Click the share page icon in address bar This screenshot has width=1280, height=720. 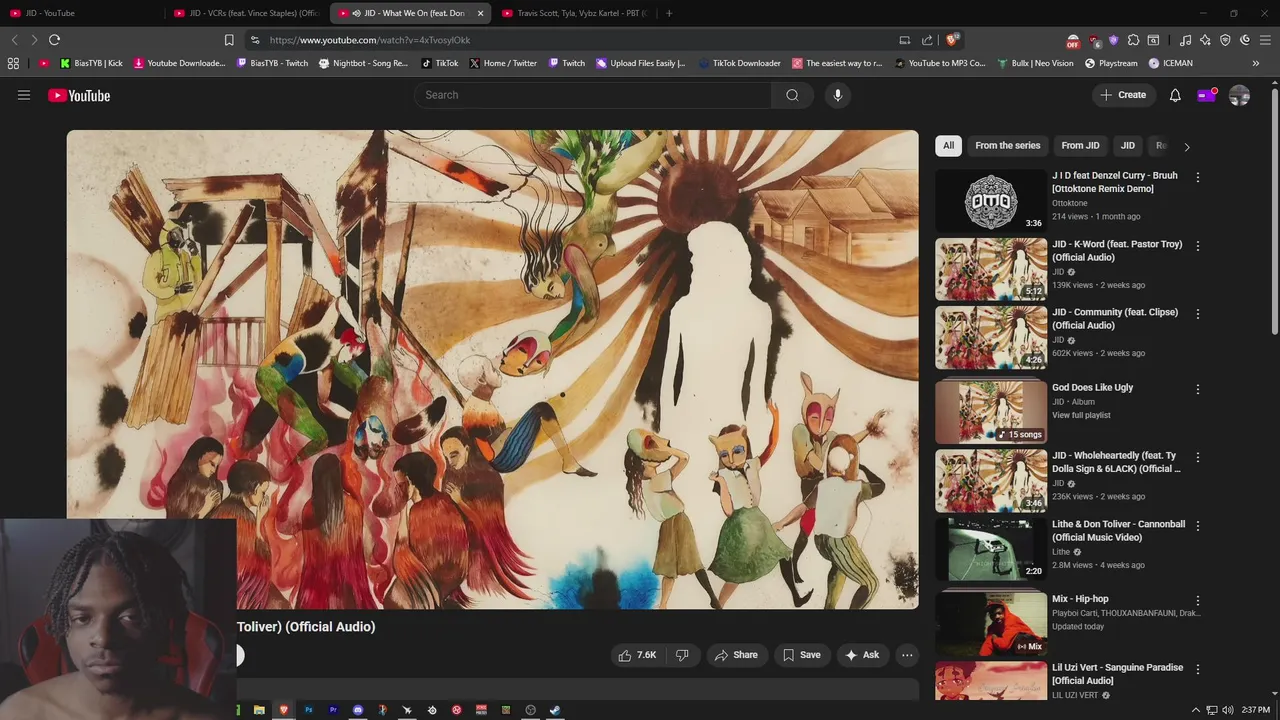(927, 40)
